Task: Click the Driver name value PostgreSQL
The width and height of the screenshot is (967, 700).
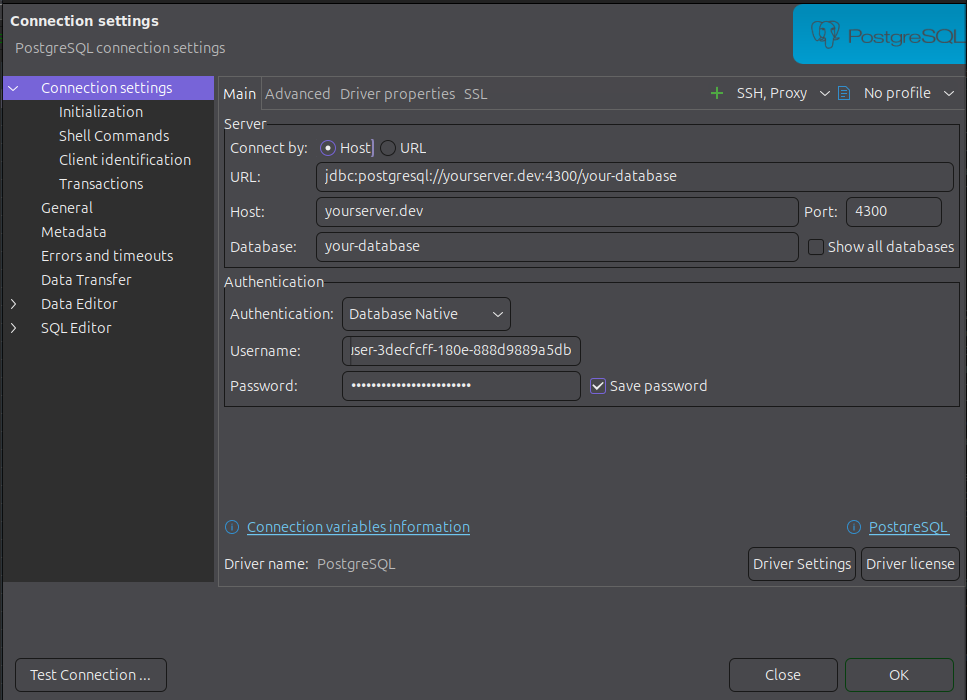Action: [x=356, y=564]
